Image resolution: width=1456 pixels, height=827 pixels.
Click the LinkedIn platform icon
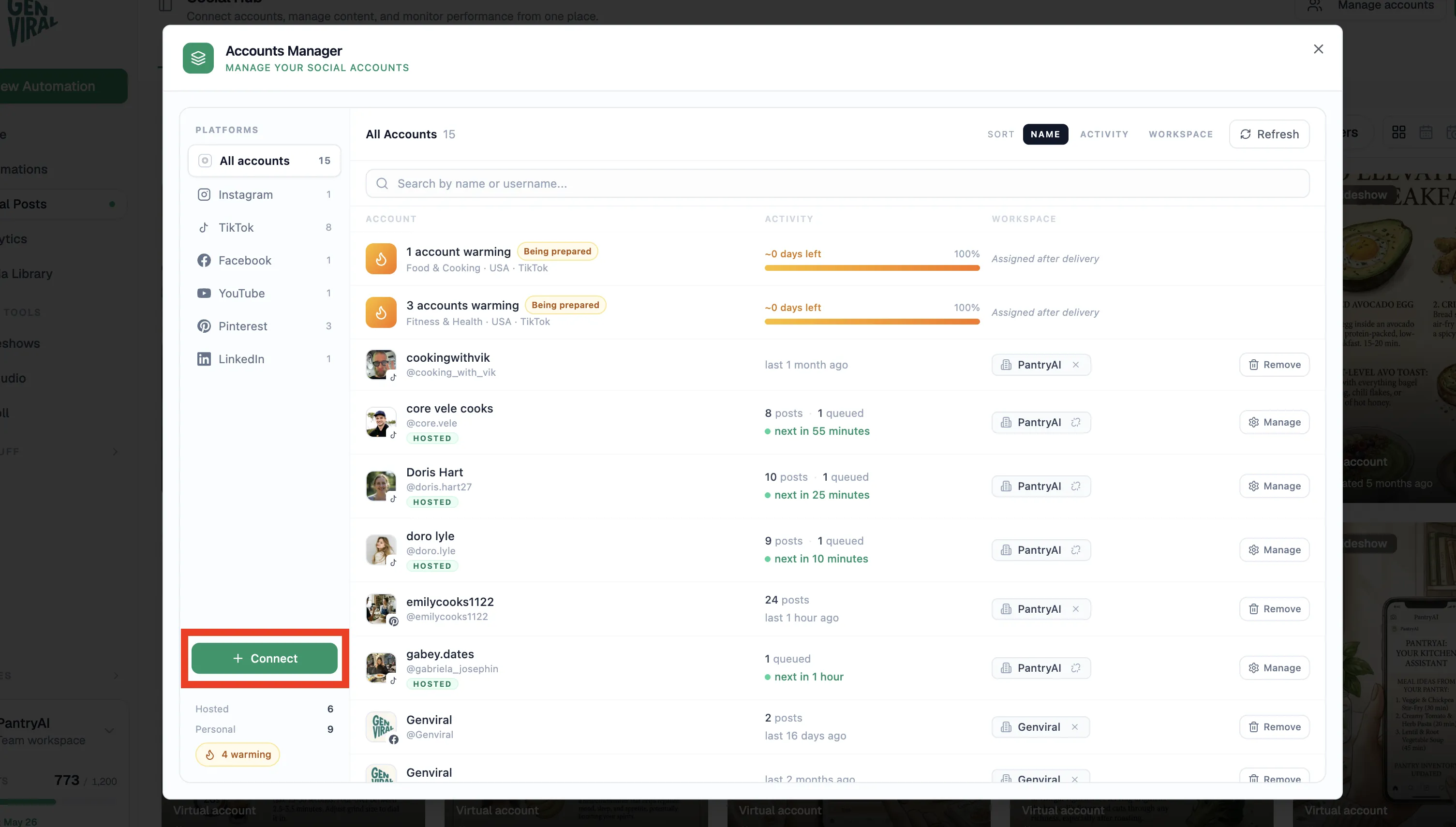pos(204,359)
